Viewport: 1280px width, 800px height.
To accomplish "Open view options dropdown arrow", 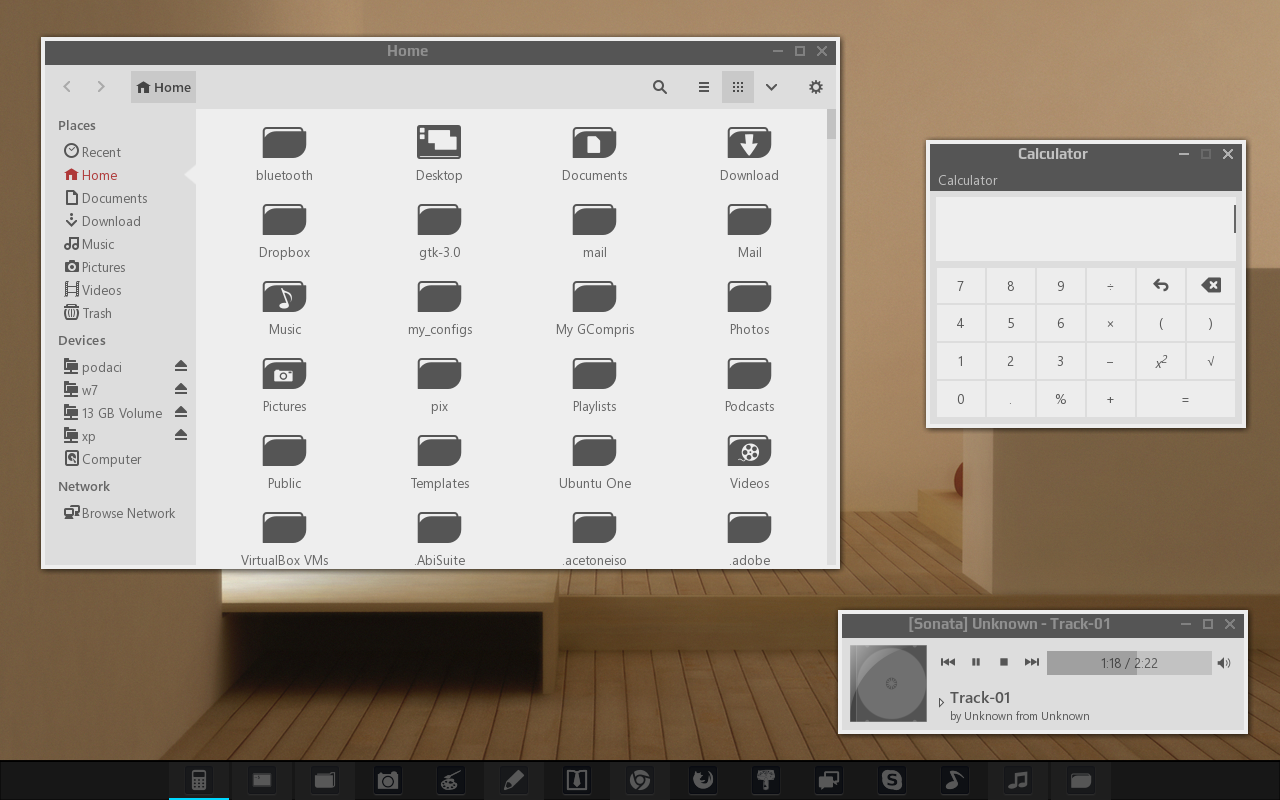I will pyautogui.click(x=771, y=87).
